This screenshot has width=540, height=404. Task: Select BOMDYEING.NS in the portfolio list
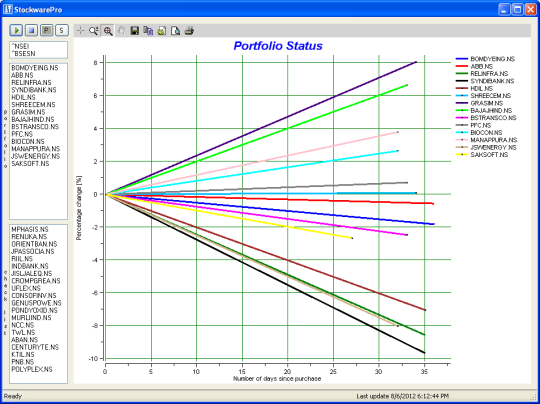(35, 68)
